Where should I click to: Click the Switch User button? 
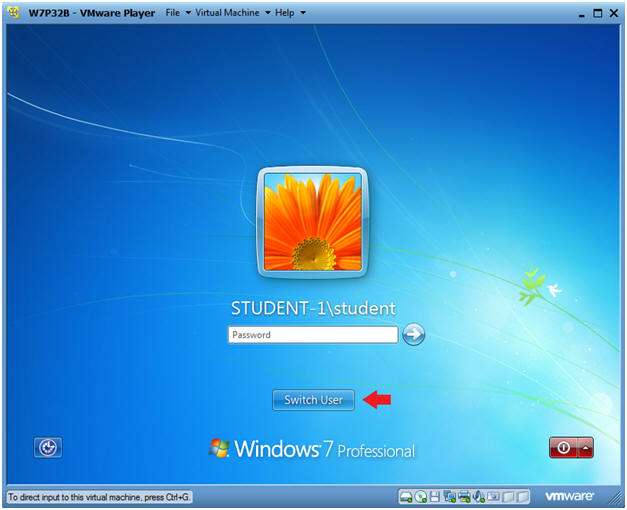[314, 400]
